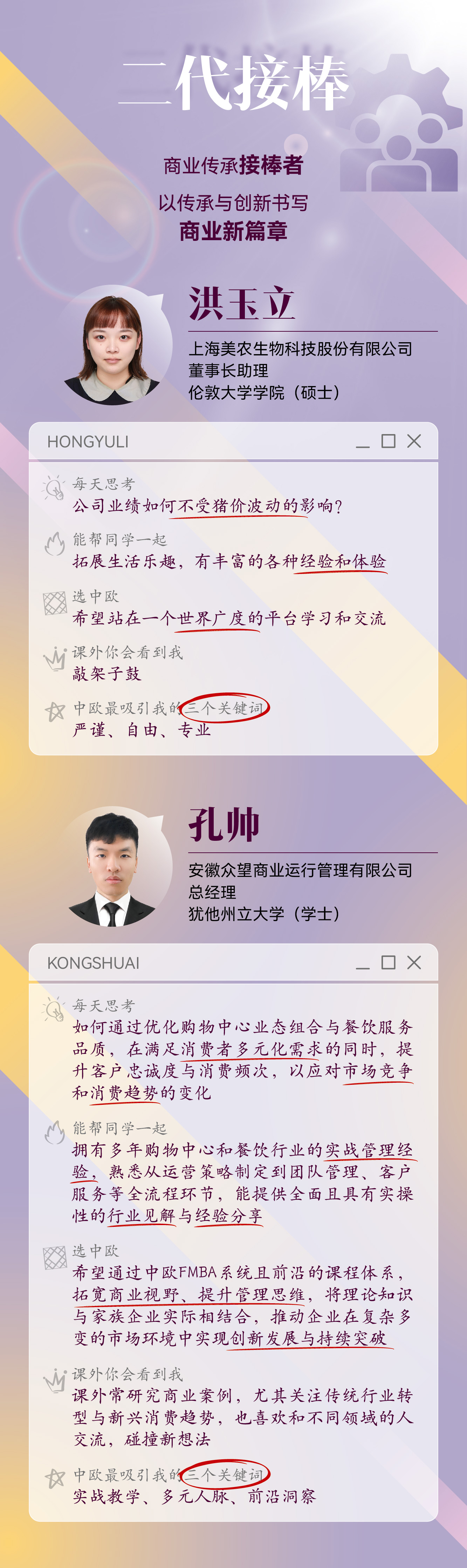This screenshot has width=467, height=1568.
Task: Click the lightbulb icon in KONGSHUAI card
Action: click(x=54, y=1009)
